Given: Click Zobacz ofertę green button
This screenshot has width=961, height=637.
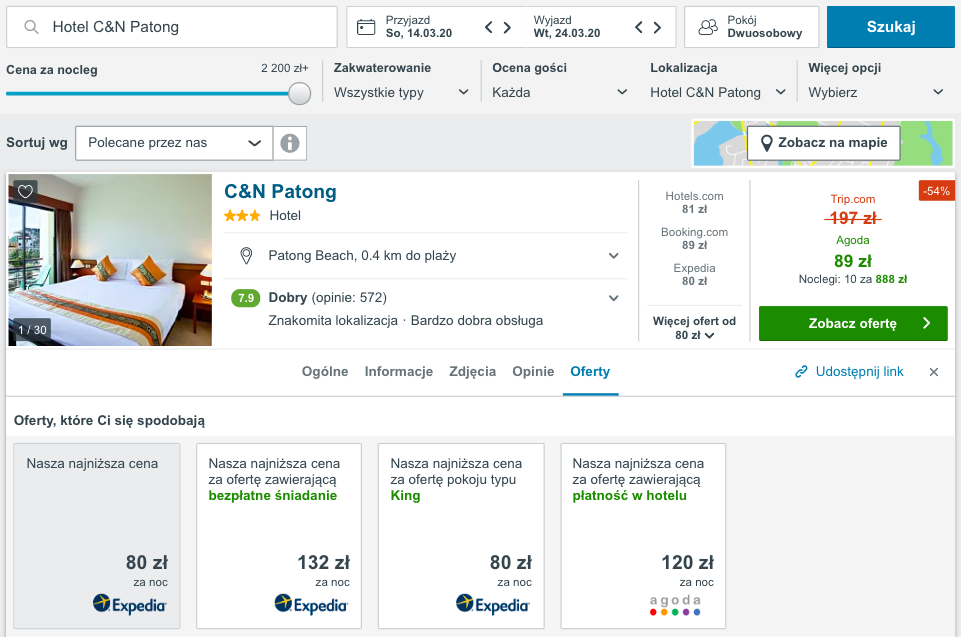Looking at the screenshot, I should click(x=853, y=323).
